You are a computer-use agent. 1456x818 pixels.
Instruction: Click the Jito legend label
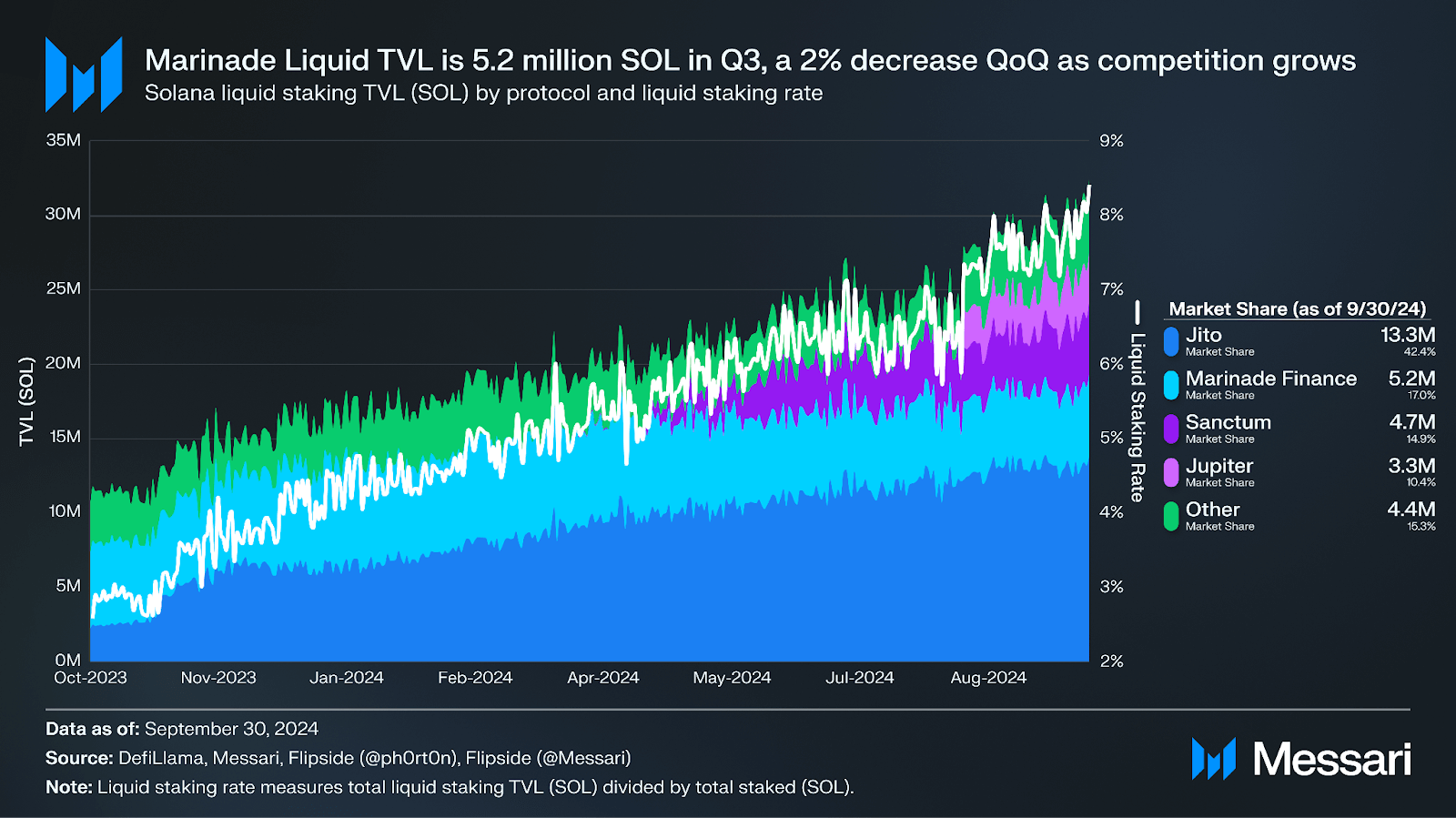click(x=1203, y=335)
